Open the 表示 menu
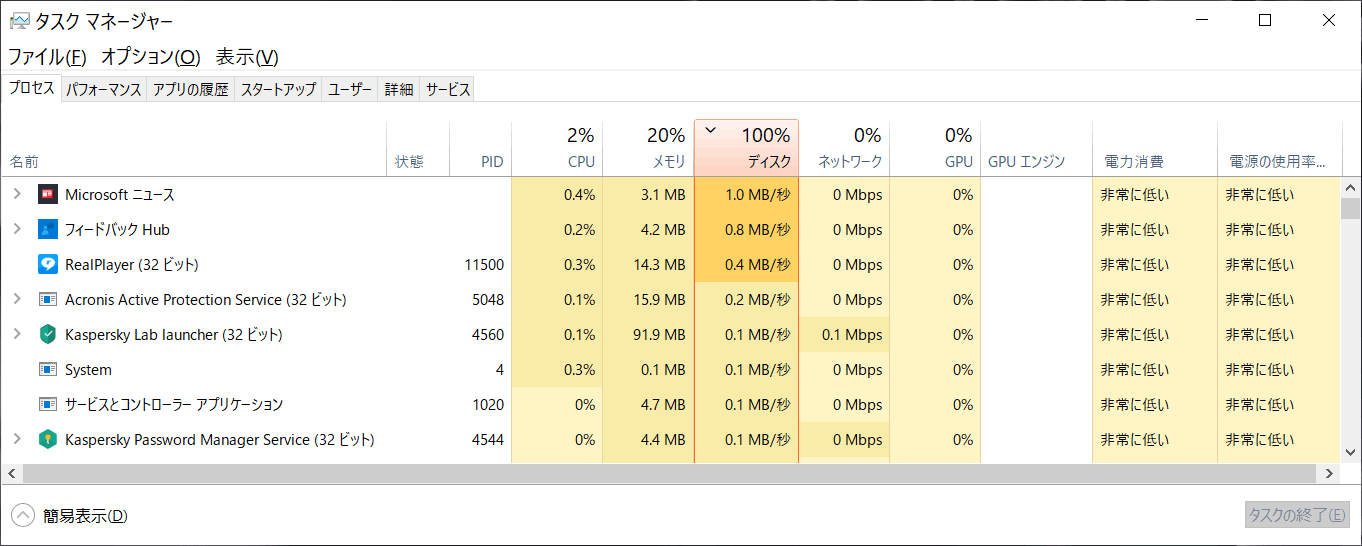 [247, 57]
